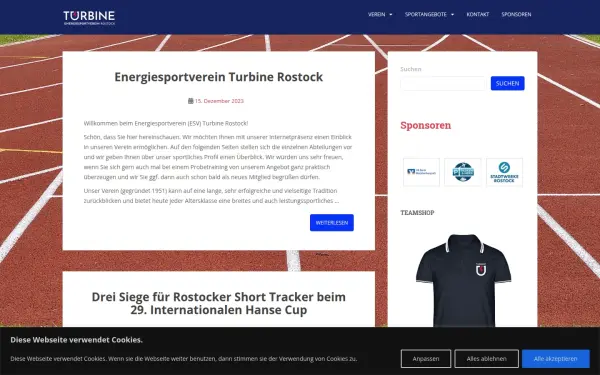Click the Teamshop polo shirt image
This screenshot has width=600, height=375.
click(x=463, y=280)
